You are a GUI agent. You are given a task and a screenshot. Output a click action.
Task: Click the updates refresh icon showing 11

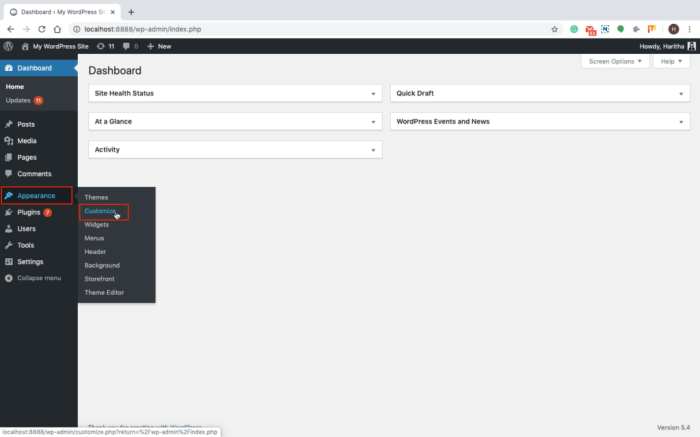pos(100,46)
